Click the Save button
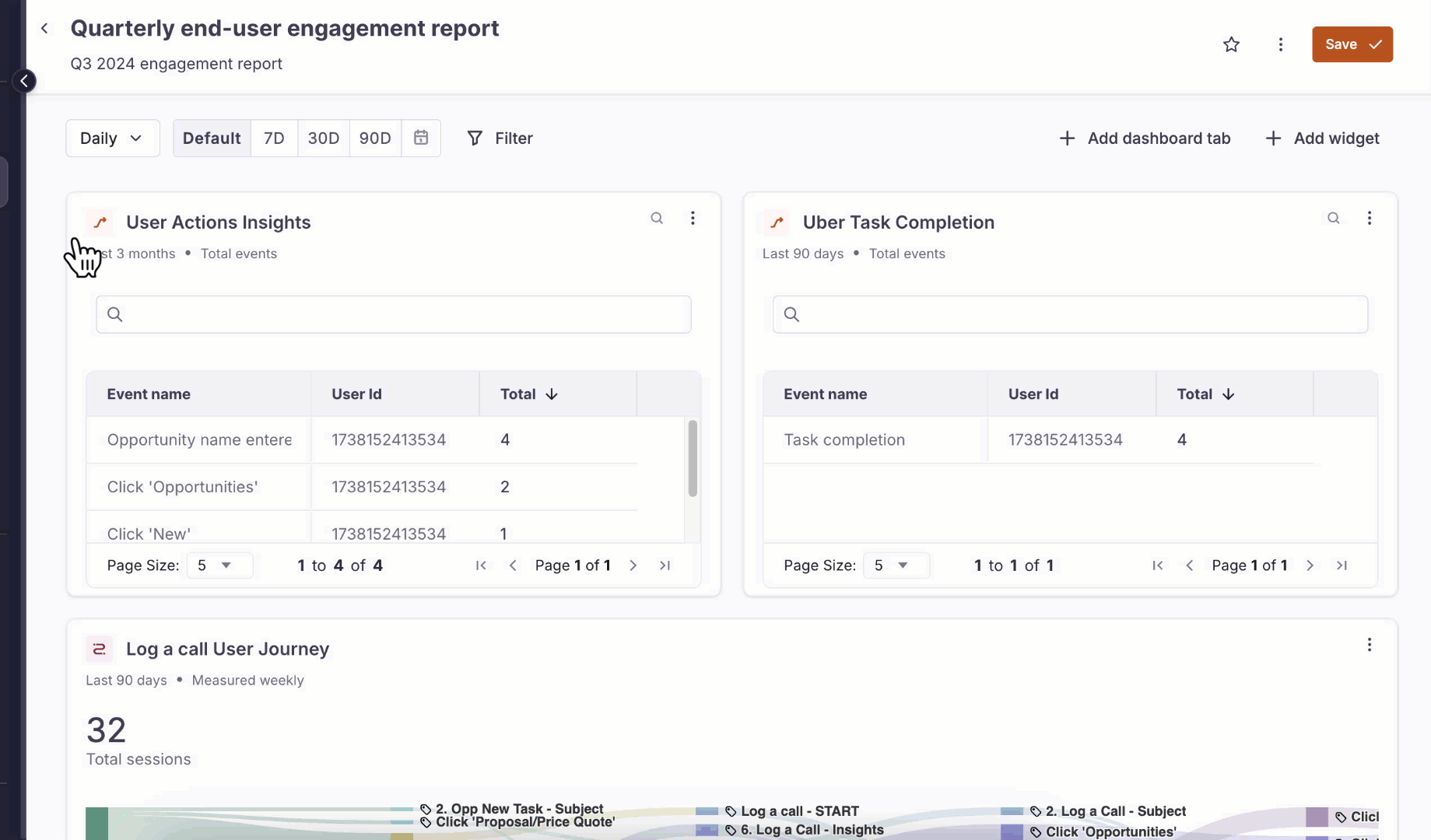 click(1352, 44)
